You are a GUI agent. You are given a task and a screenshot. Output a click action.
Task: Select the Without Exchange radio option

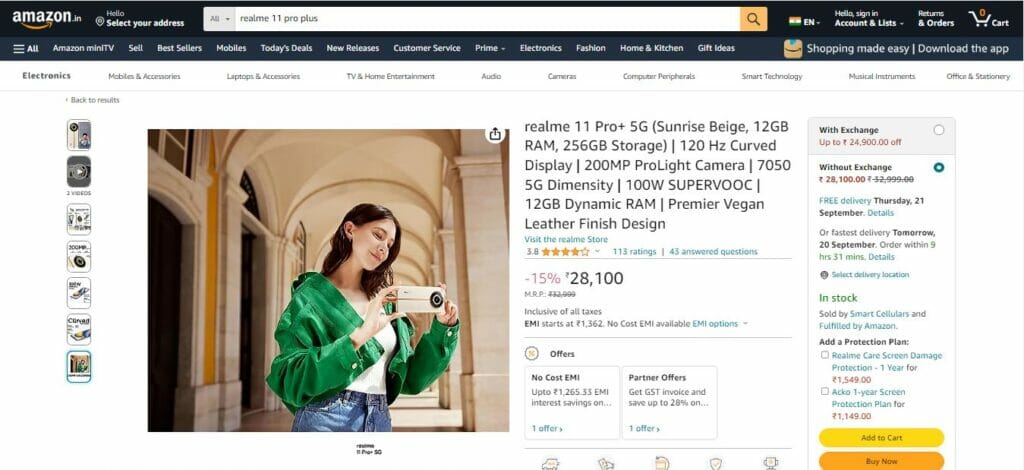point(938,167)
